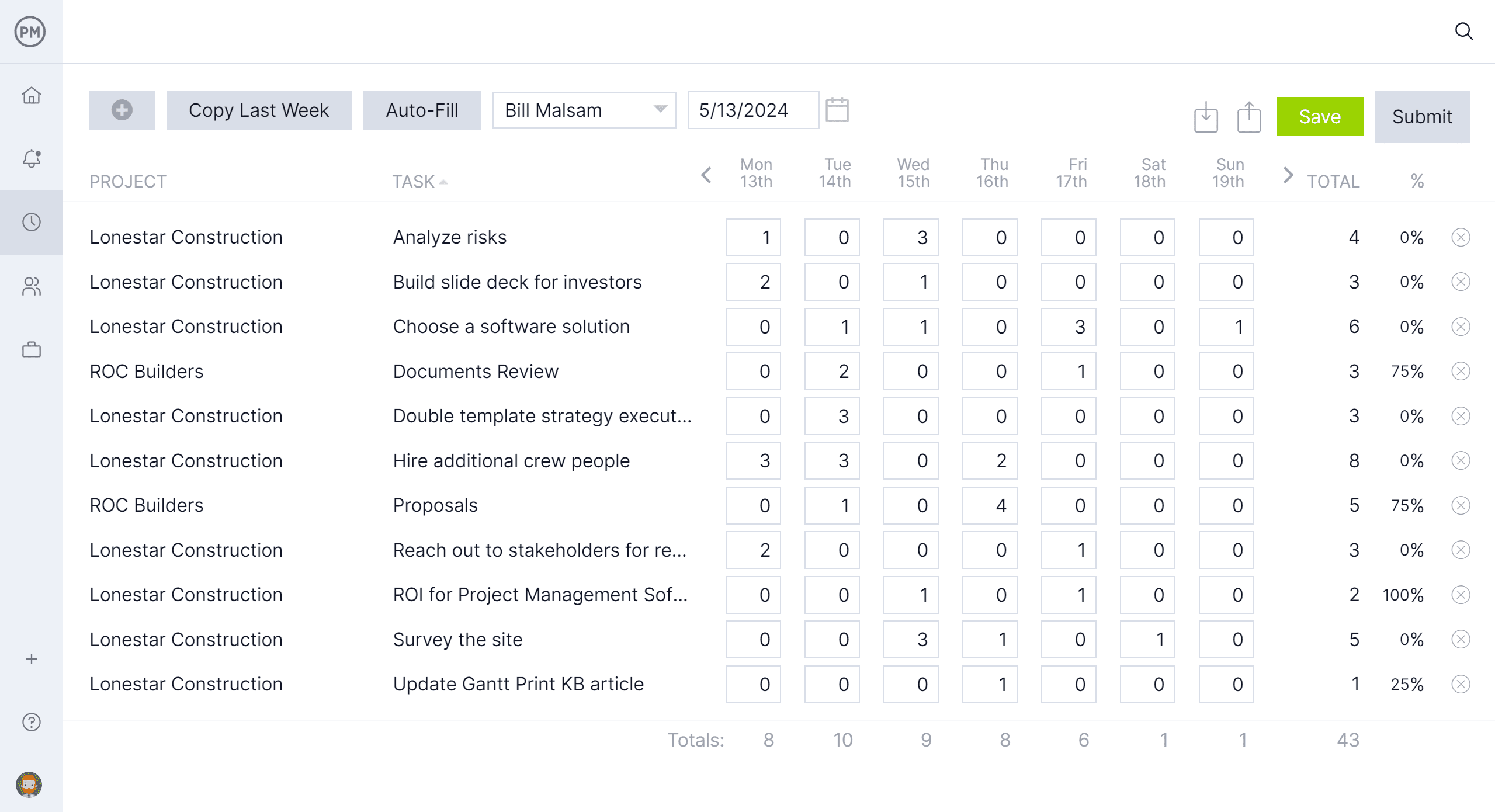Click the upload/share icon near Save button
The height and width of the screenshot is (812, 1495).
coord(1249,117)
